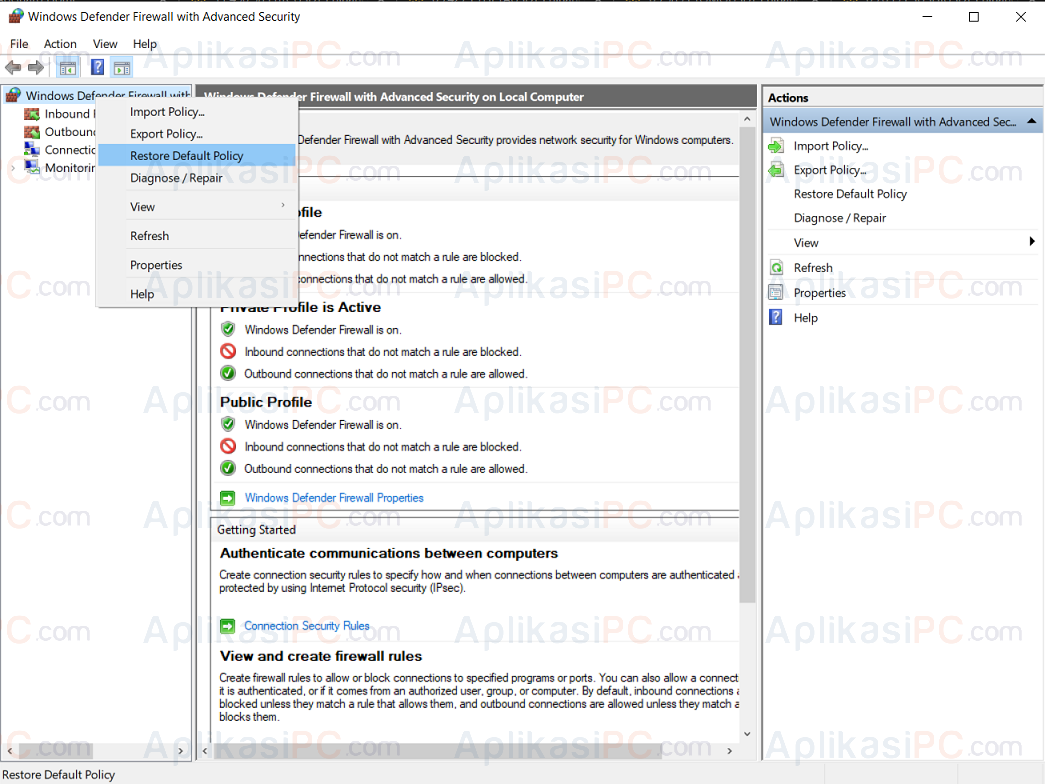Click the Help icon in Actions pane

(x=776, y=317)
